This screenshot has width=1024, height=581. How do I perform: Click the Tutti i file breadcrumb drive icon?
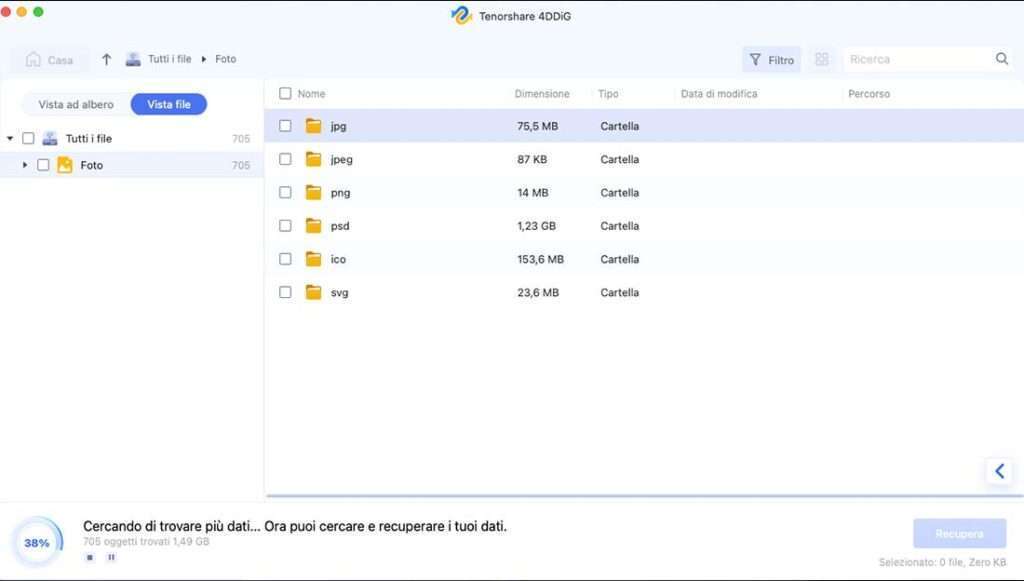(133, 59)
